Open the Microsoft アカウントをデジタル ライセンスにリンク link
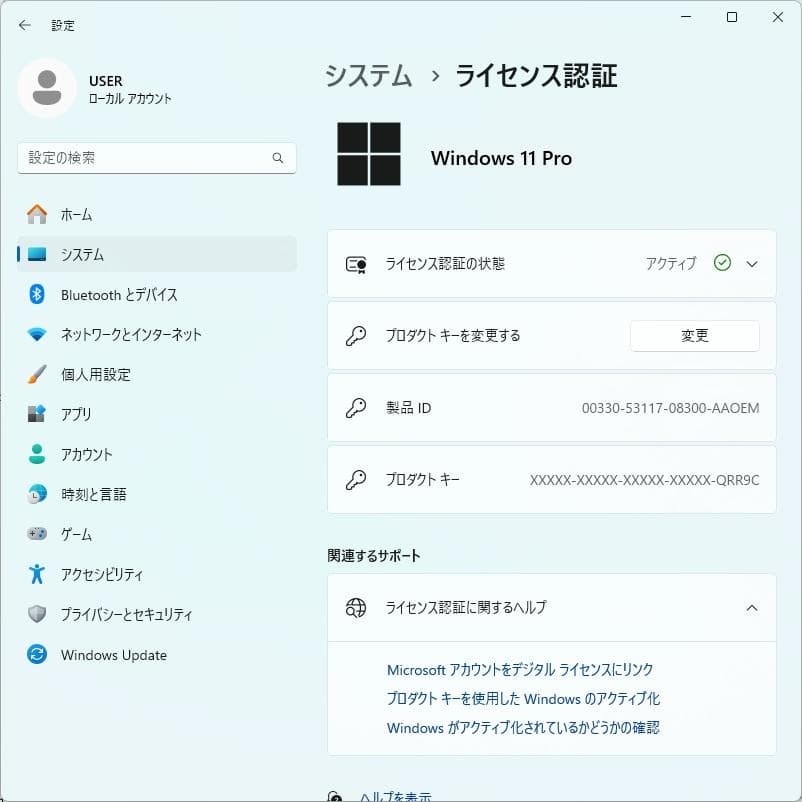The image size is (802, 802). click(521, 669)
